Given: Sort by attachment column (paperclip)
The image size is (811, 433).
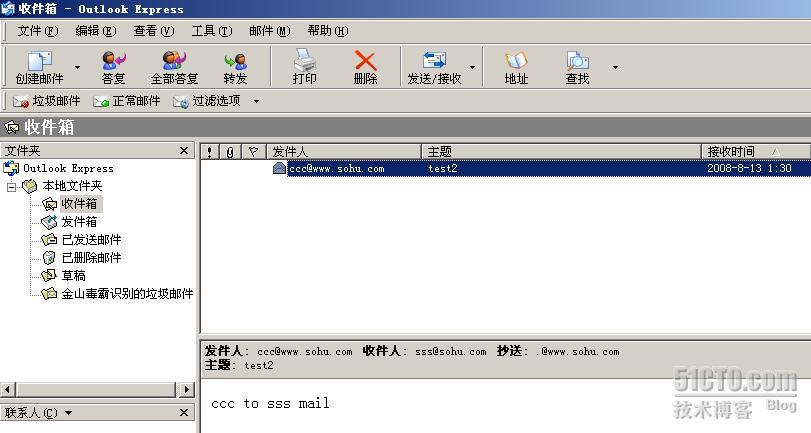Looking at the screenshot, I should (x=230, y=152).
